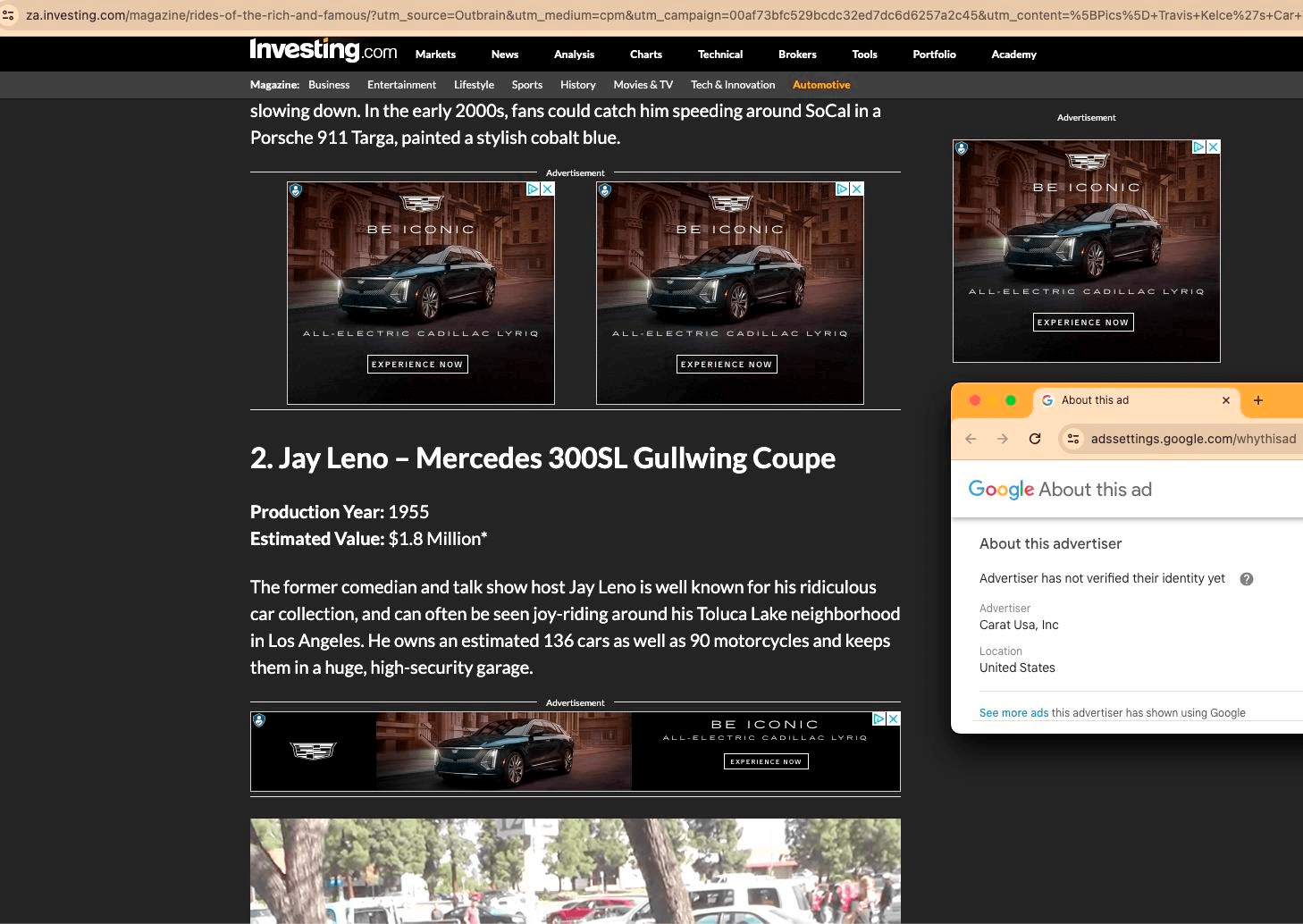The image size is (1303, 924).
Task: Select the About this ad browser tab
Action: pyautogui.click(x=1136, y=400)
